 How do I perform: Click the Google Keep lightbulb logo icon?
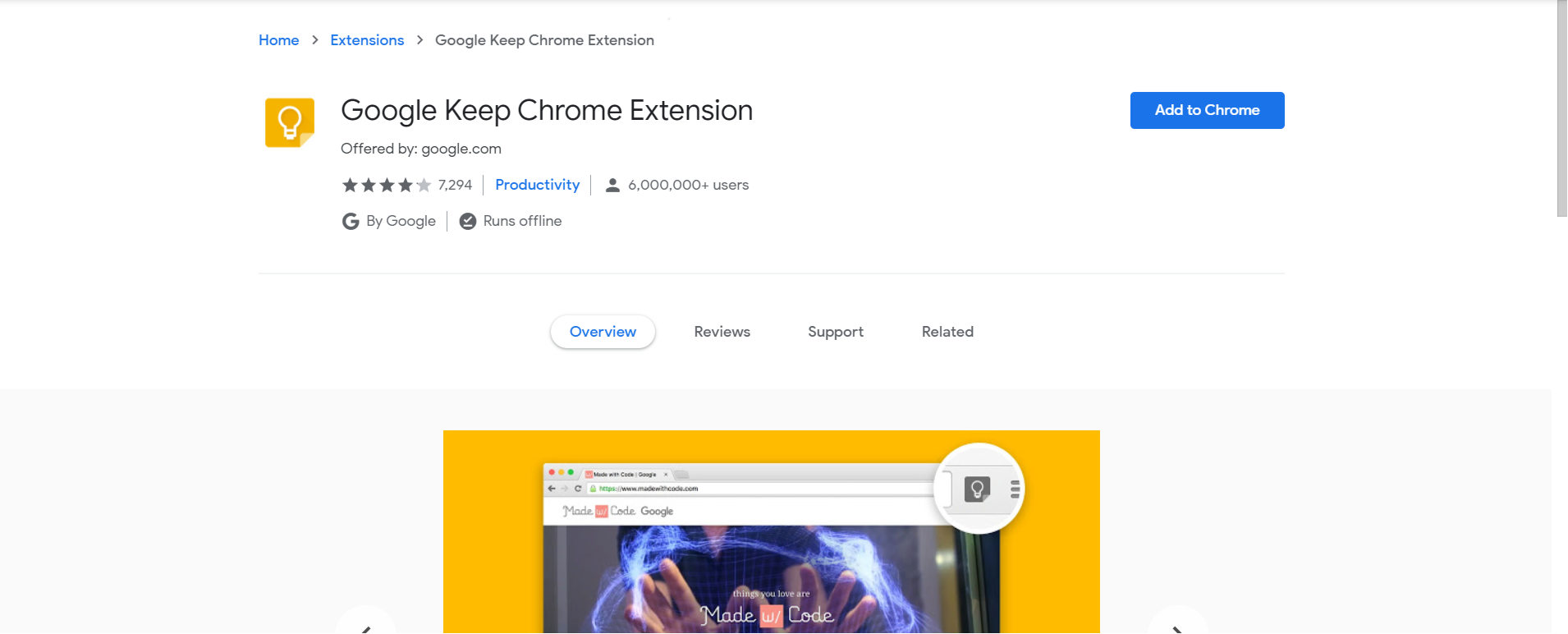[290, 122]
